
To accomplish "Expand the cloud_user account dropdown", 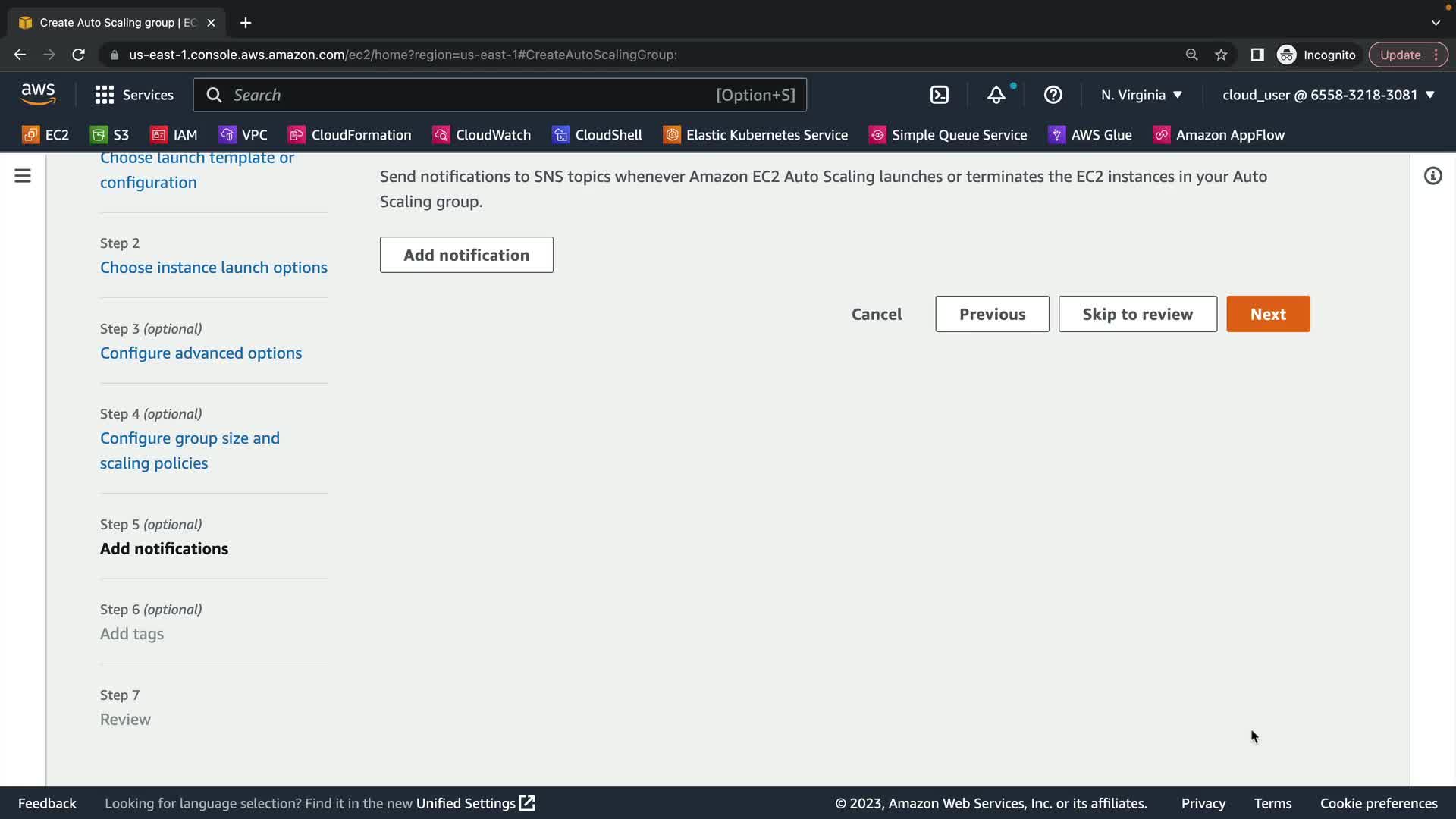I will (x=1328, y=95).
